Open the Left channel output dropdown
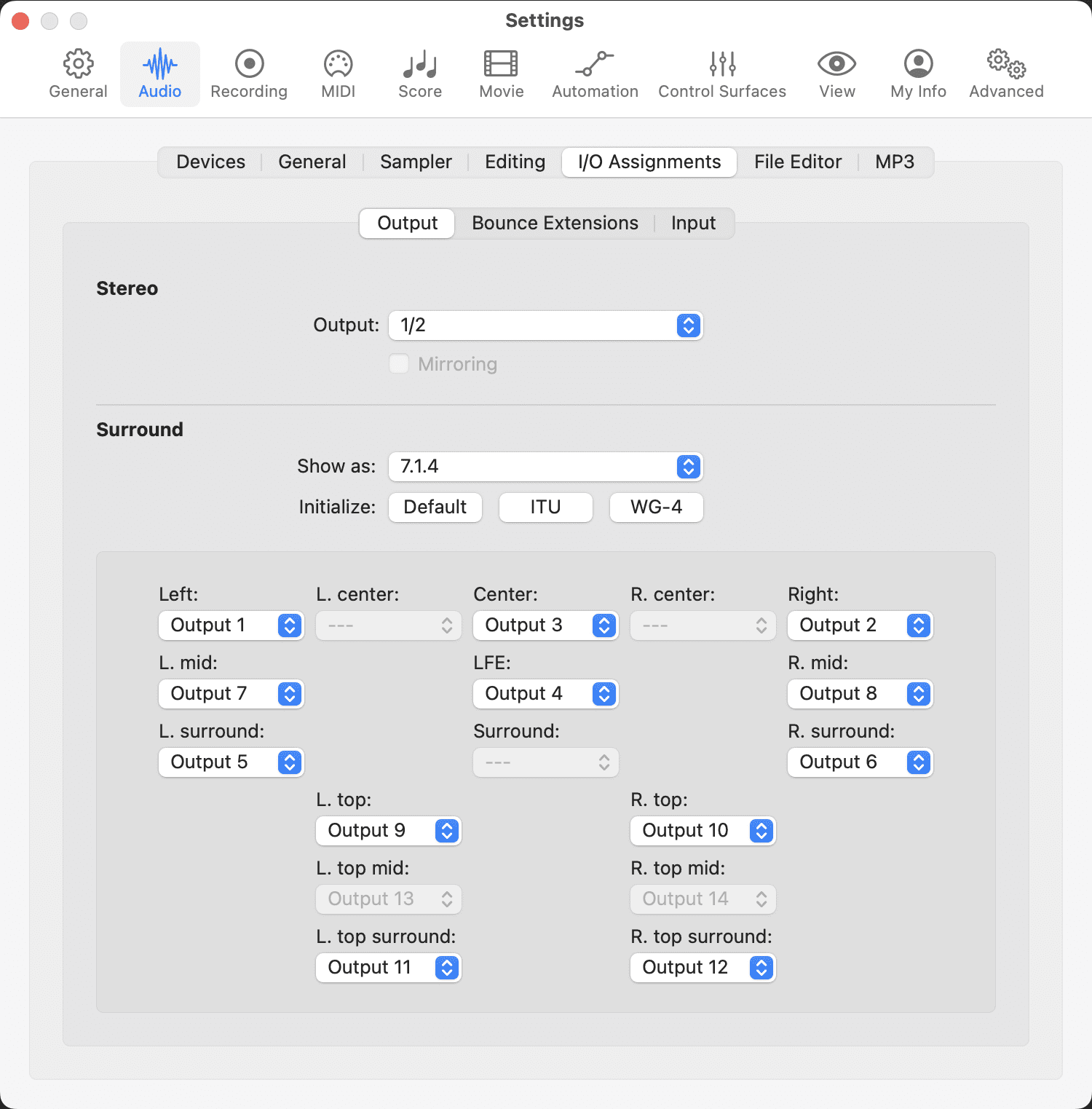This screenshot has height=1109, width=1092. click(231, 625)
